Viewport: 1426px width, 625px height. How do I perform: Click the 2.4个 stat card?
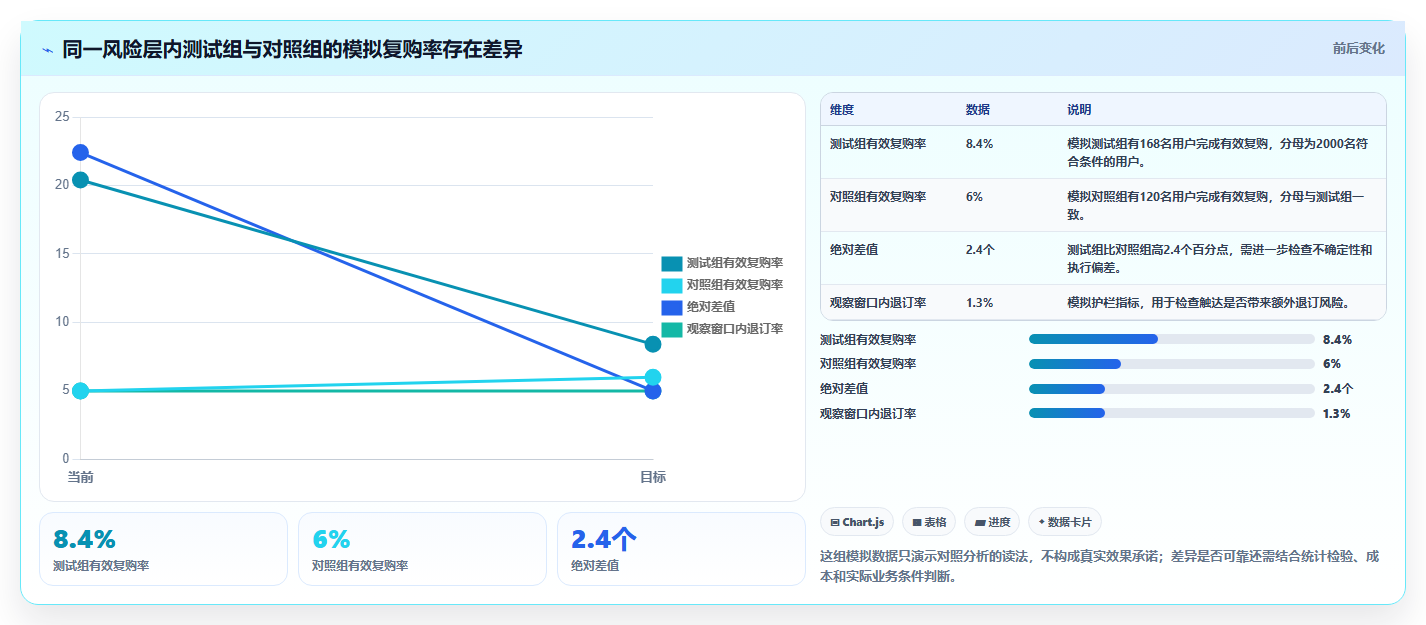point(681,549)
